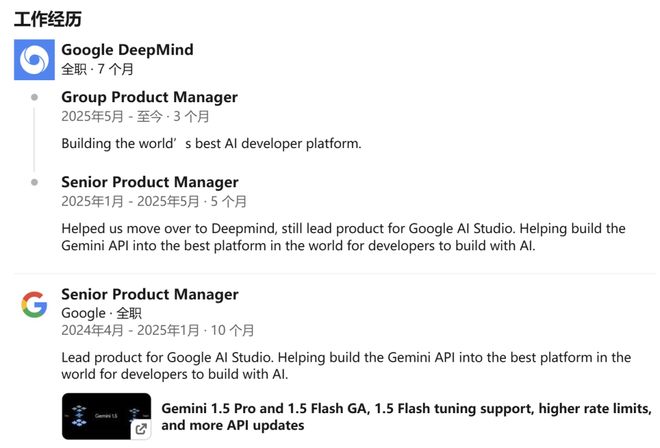
Task: Click the Google G logo
Action: (34, 304)
